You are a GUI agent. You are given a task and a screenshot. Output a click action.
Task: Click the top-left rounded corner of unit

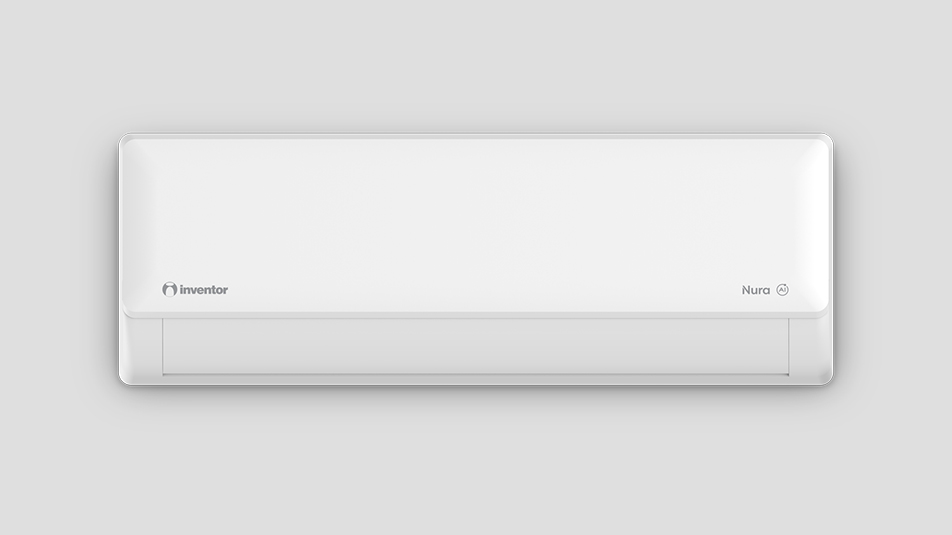126,141
